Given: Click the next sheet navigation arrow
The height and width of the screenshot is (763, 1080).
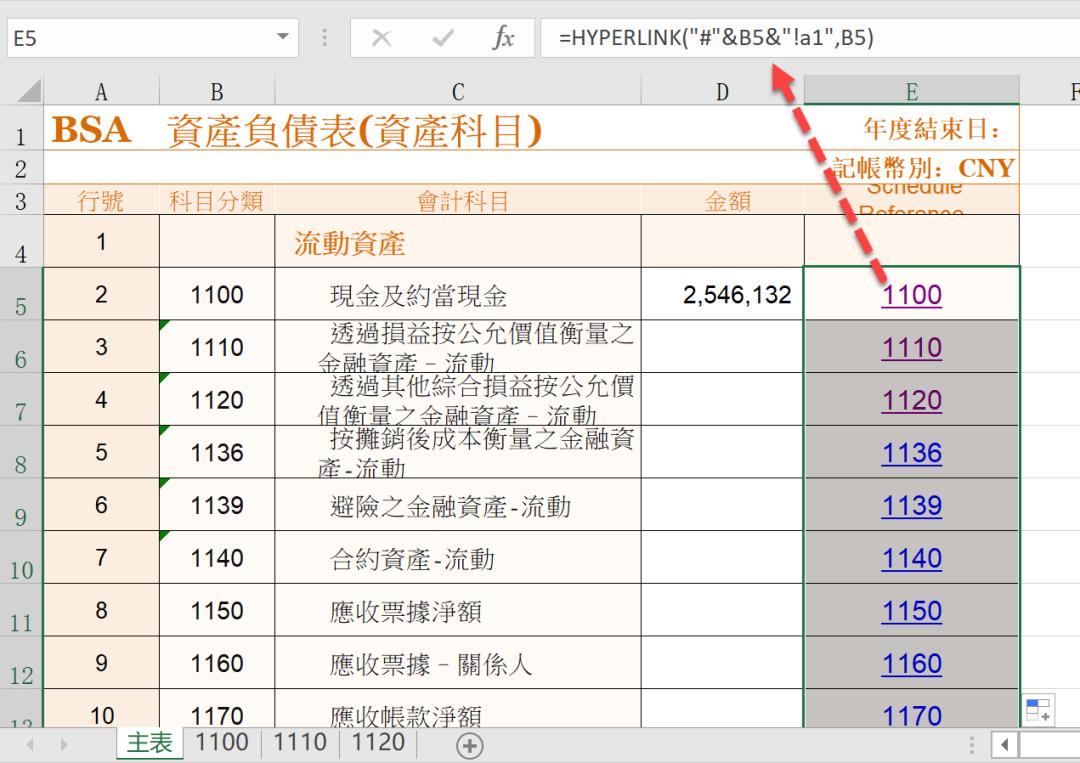Looking at the screenshot, I should [x=62, y=745].
